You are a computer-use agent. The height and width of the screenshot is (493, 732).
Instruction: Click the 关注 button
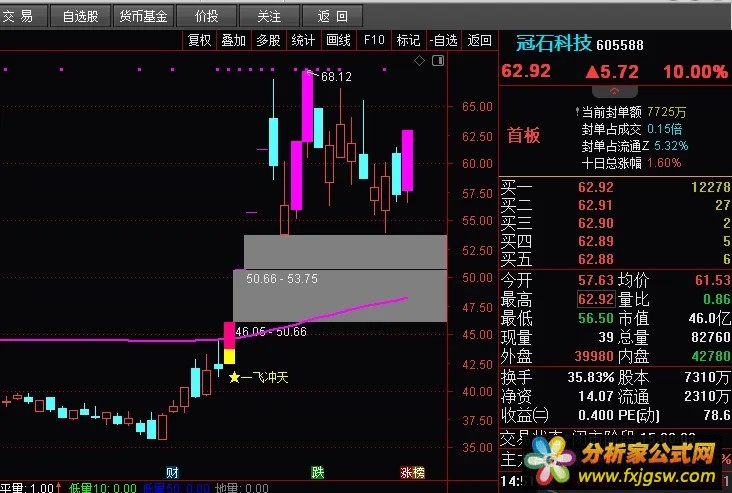269,16
